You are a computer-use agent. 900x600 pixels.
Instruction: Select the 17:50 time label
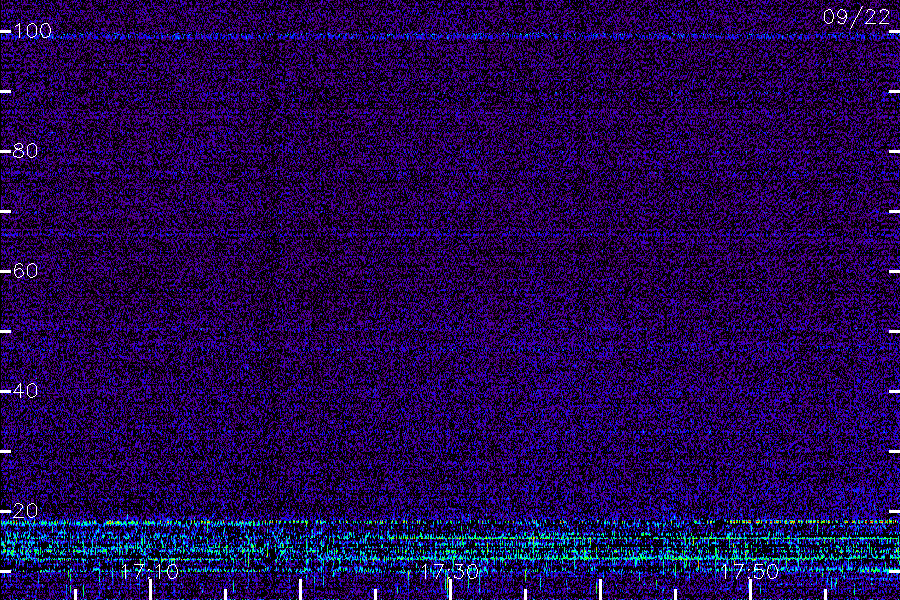[750, 571]
